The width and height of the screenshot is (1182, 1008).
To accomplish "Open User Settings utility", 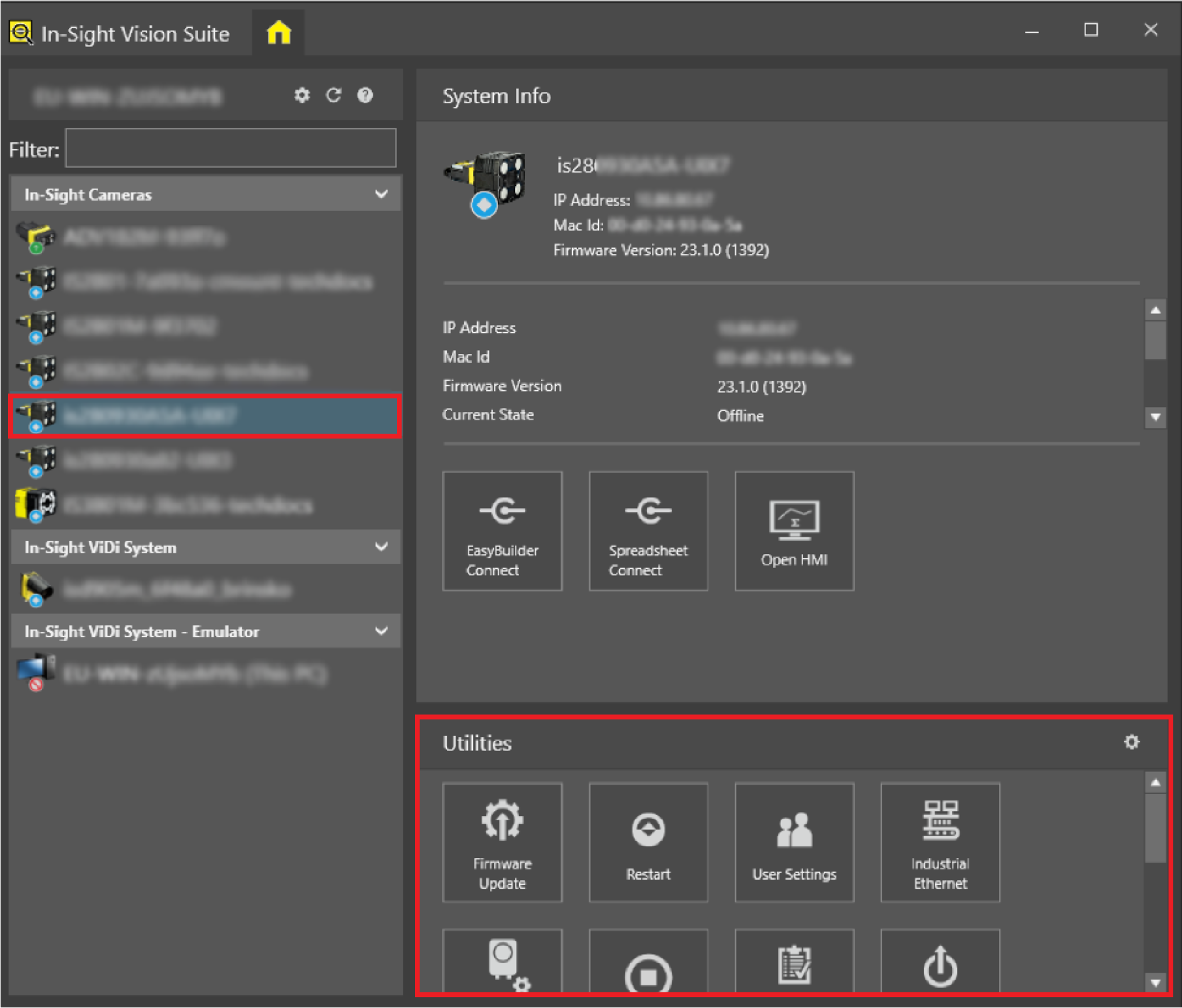I will [794, 843].
